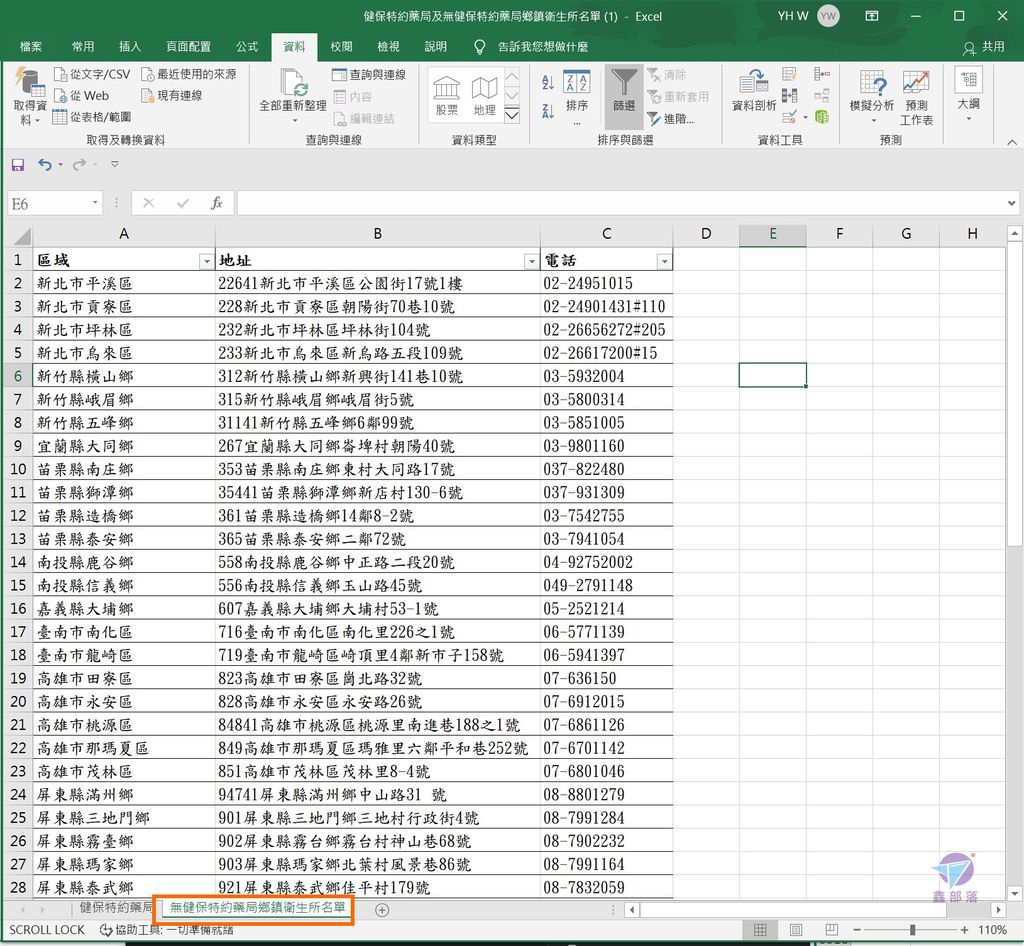Click the horizontal scrollbar right arrow
The image size is (1024, 946).
(999, 909)
